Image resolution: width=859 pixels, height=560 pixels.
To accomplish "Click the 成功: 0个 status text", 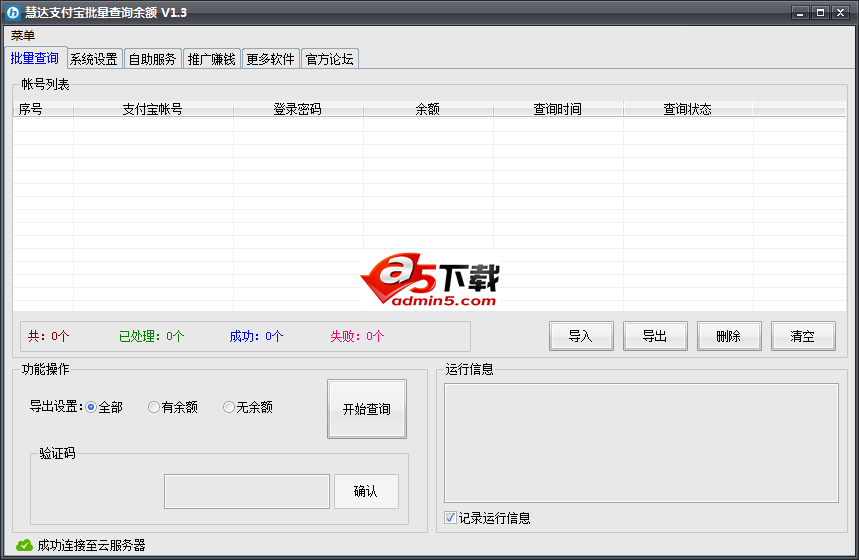I will pyautogui.click(x=256, y=336).
